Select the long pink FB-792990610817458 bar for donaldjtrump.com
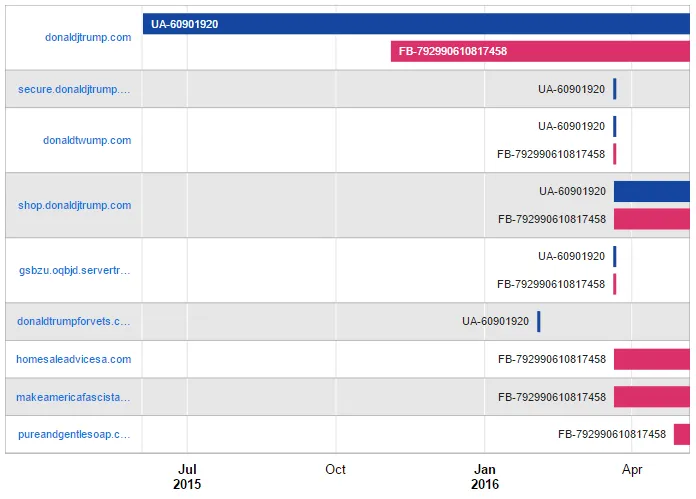 540,51
